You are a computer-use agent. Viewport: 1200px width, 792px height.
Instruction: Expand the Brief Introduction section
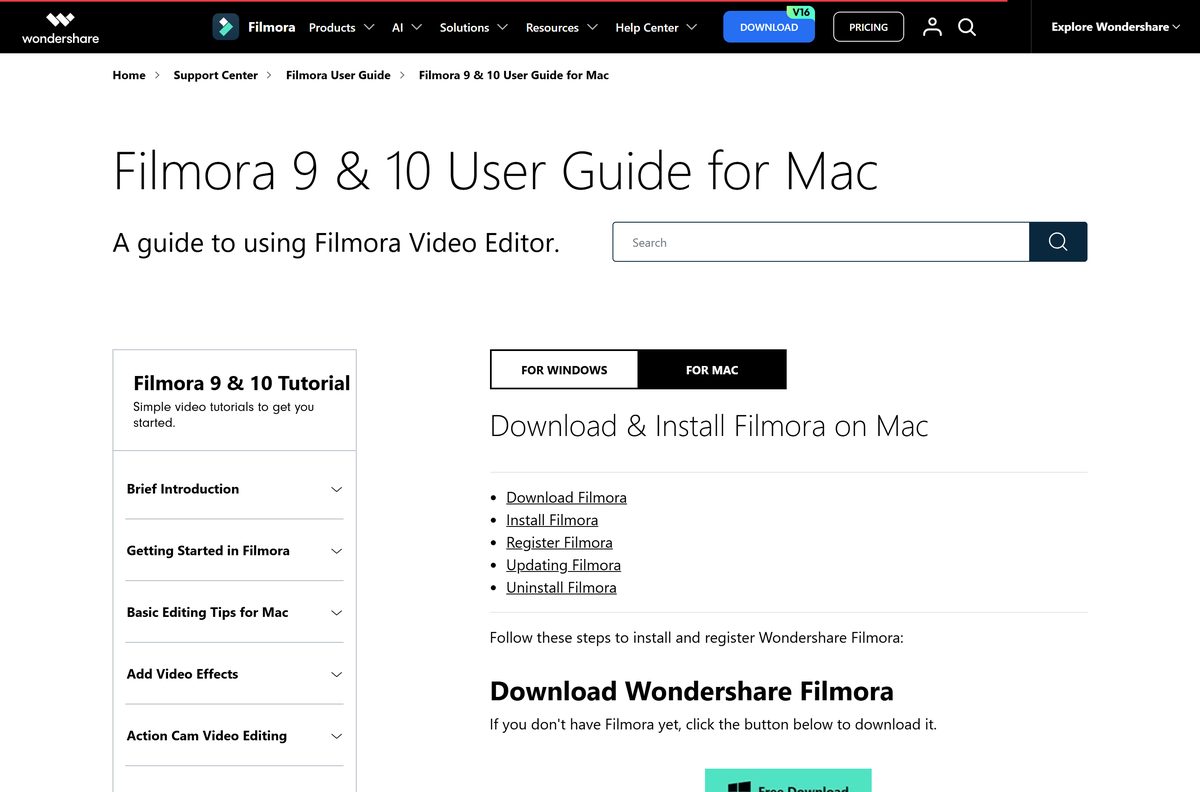click(x=234, y=489)
